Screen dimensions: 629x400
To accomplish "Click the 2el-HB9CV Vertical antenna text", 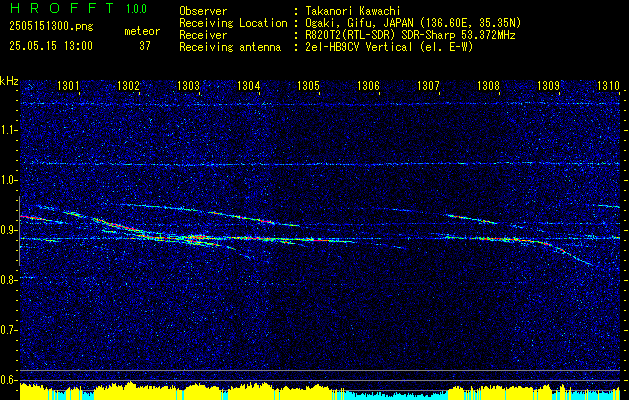I will coord(359,47).
